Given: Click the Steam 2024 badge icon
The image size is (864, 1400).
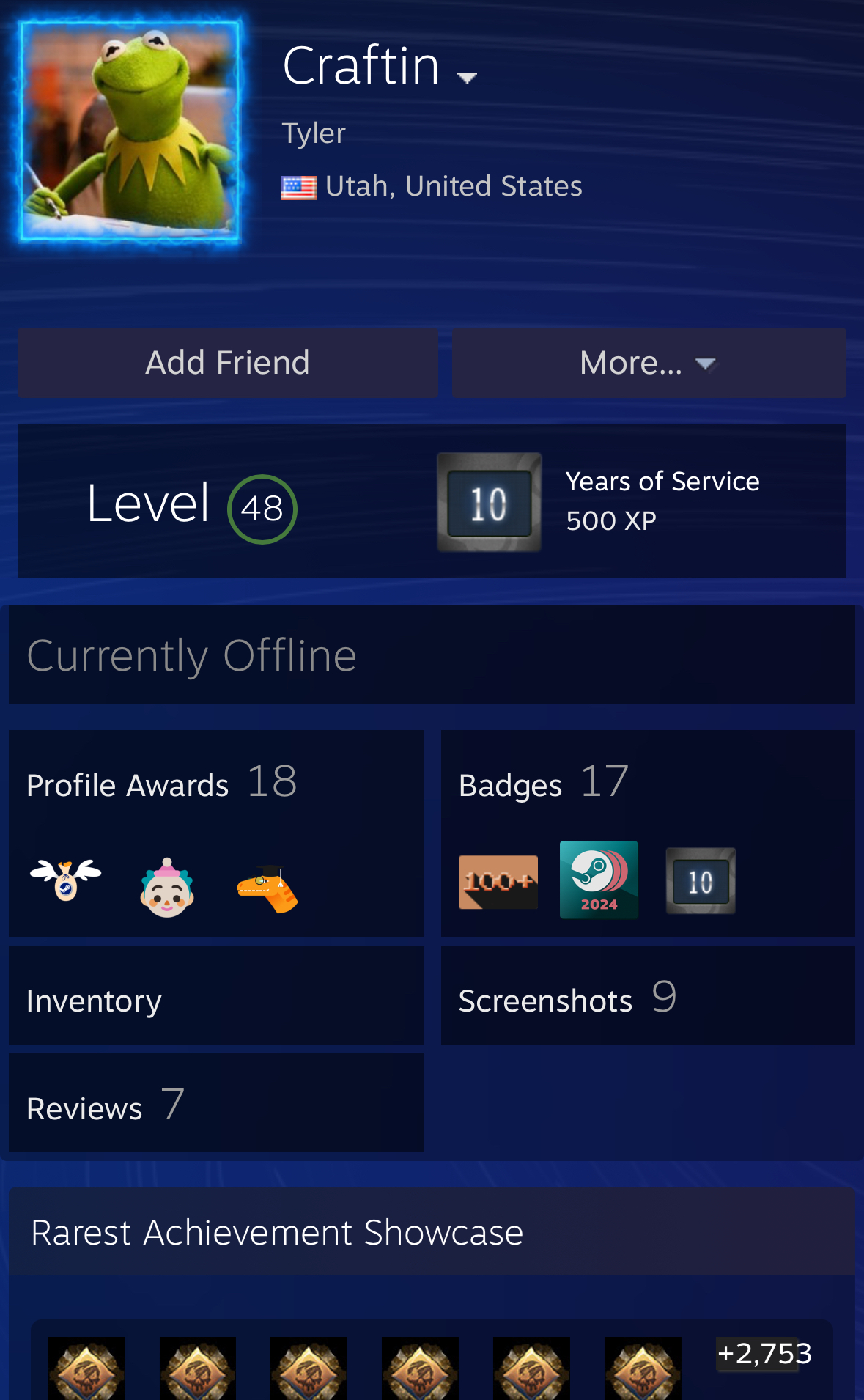Looking at the screenshot, I should [x=599, y=880].
